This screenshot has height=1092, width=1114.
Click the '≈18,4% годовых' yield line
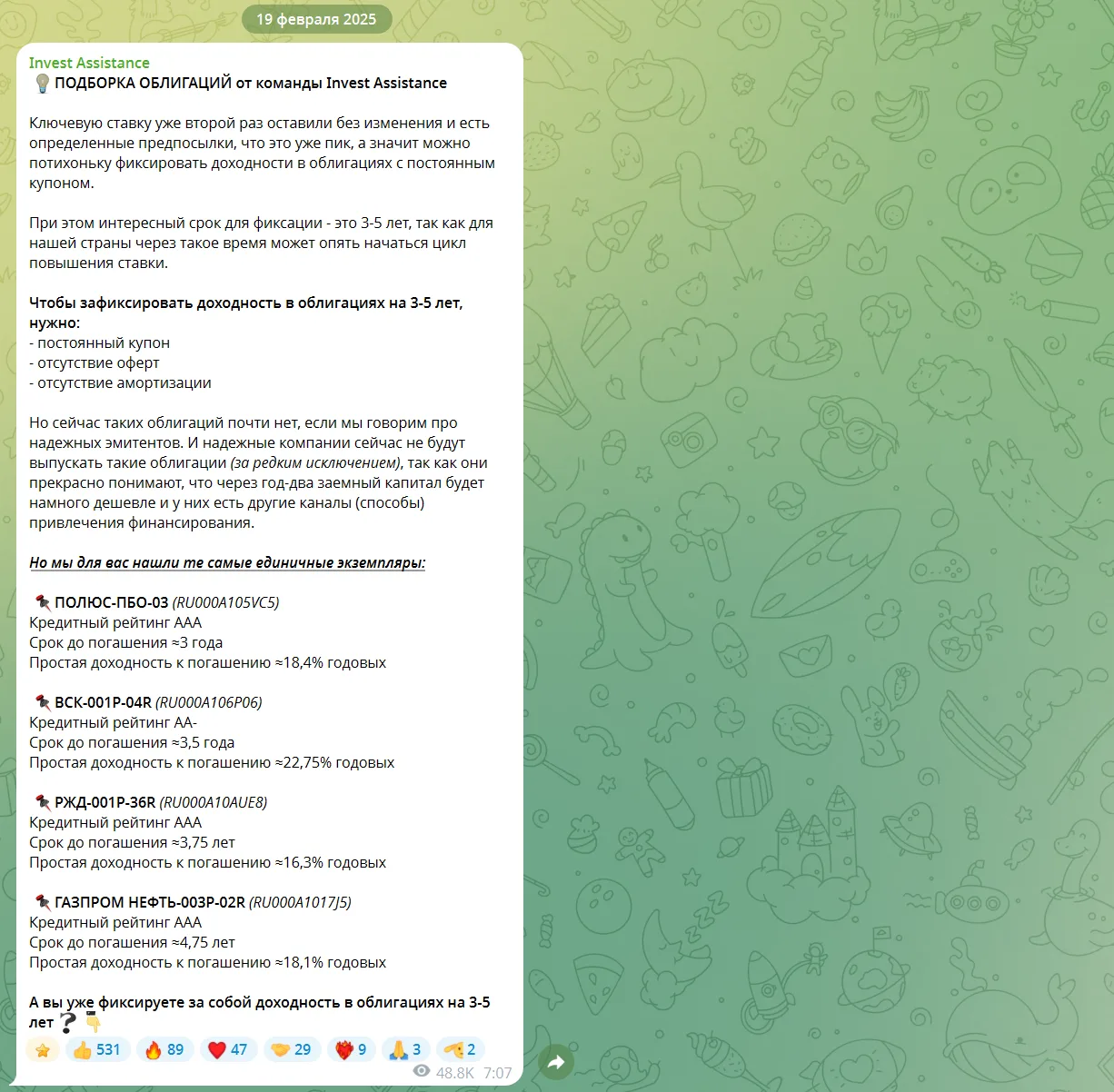(x=208, y=662)
